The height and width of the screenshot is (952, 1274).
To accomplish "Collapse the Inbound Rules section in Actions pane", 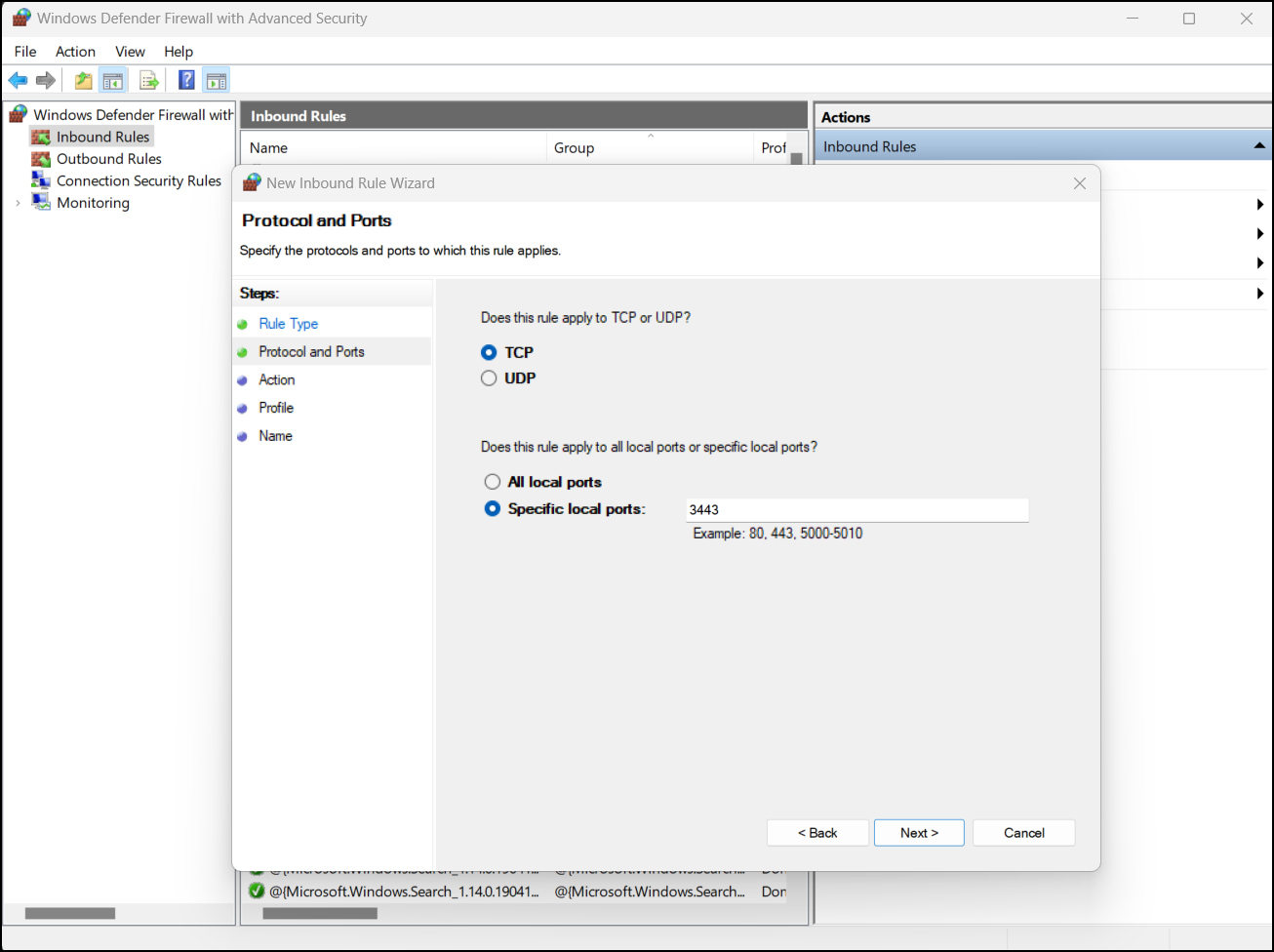I will click(x=1259, y=146).
